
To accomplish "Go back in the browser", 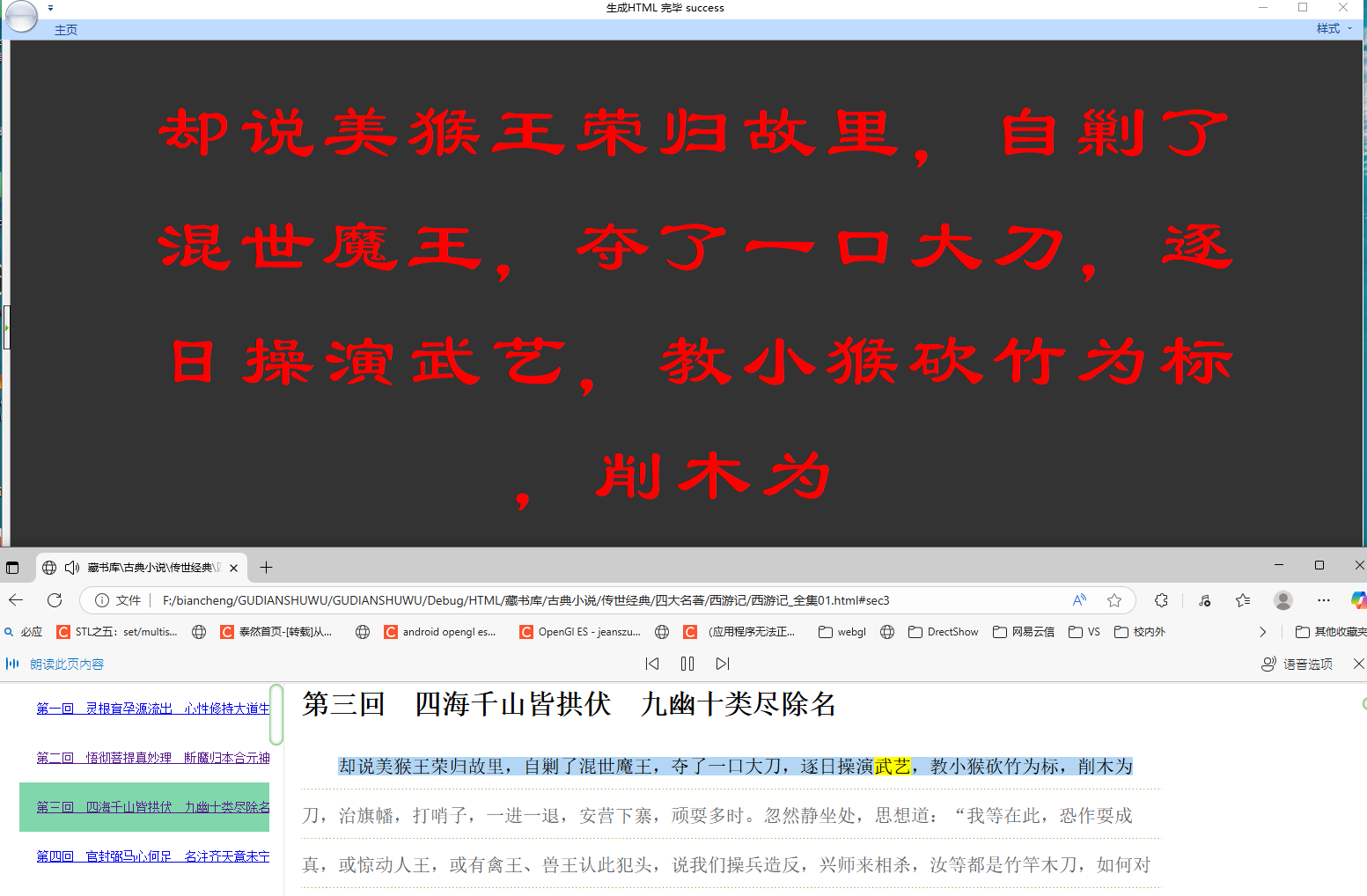I will coord(16,600).
